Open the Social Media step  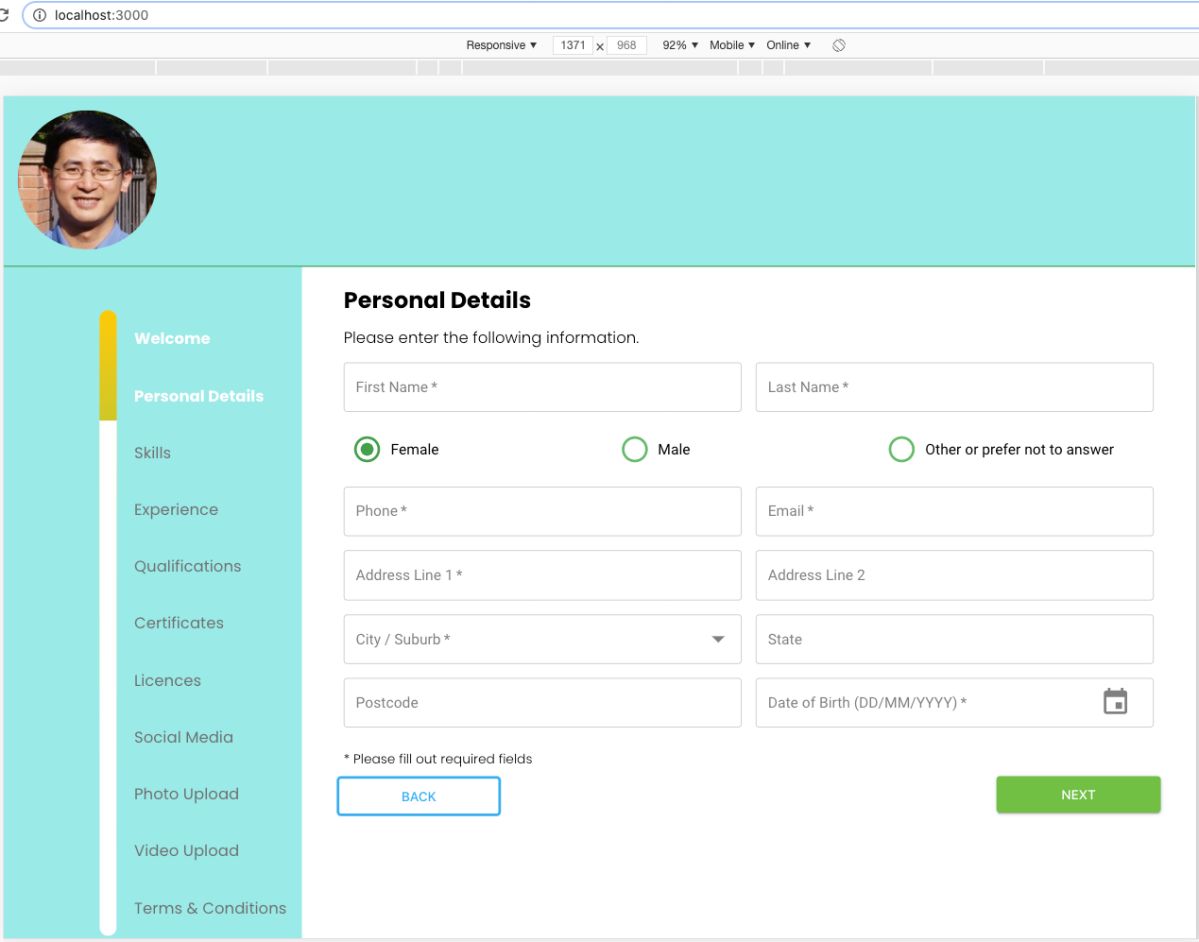tap(184, 737)
